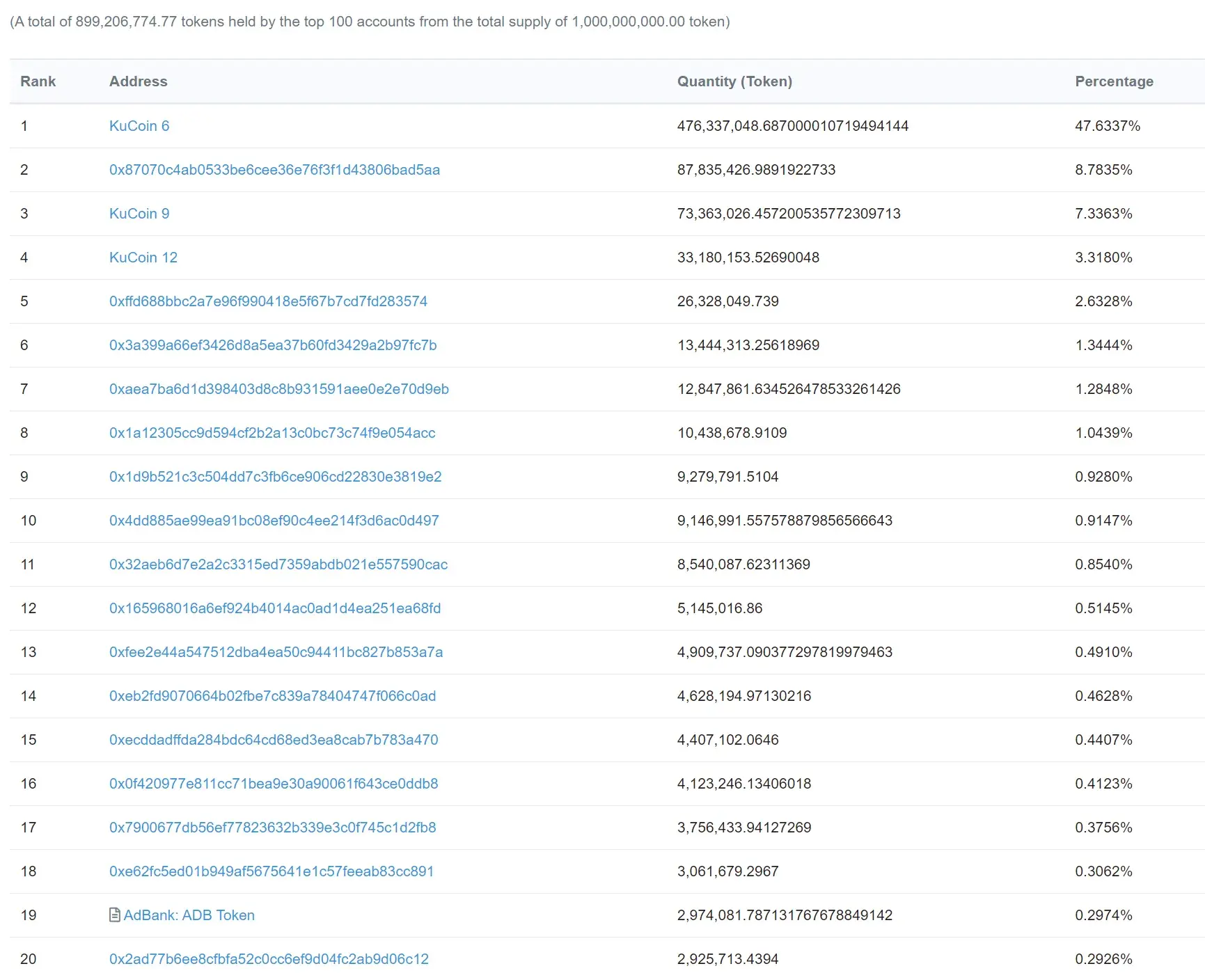
Task: Open address 0xaea7ba6d1d398403d8c8b931591aee0e2e70d9eb
Action: point(279,389)
